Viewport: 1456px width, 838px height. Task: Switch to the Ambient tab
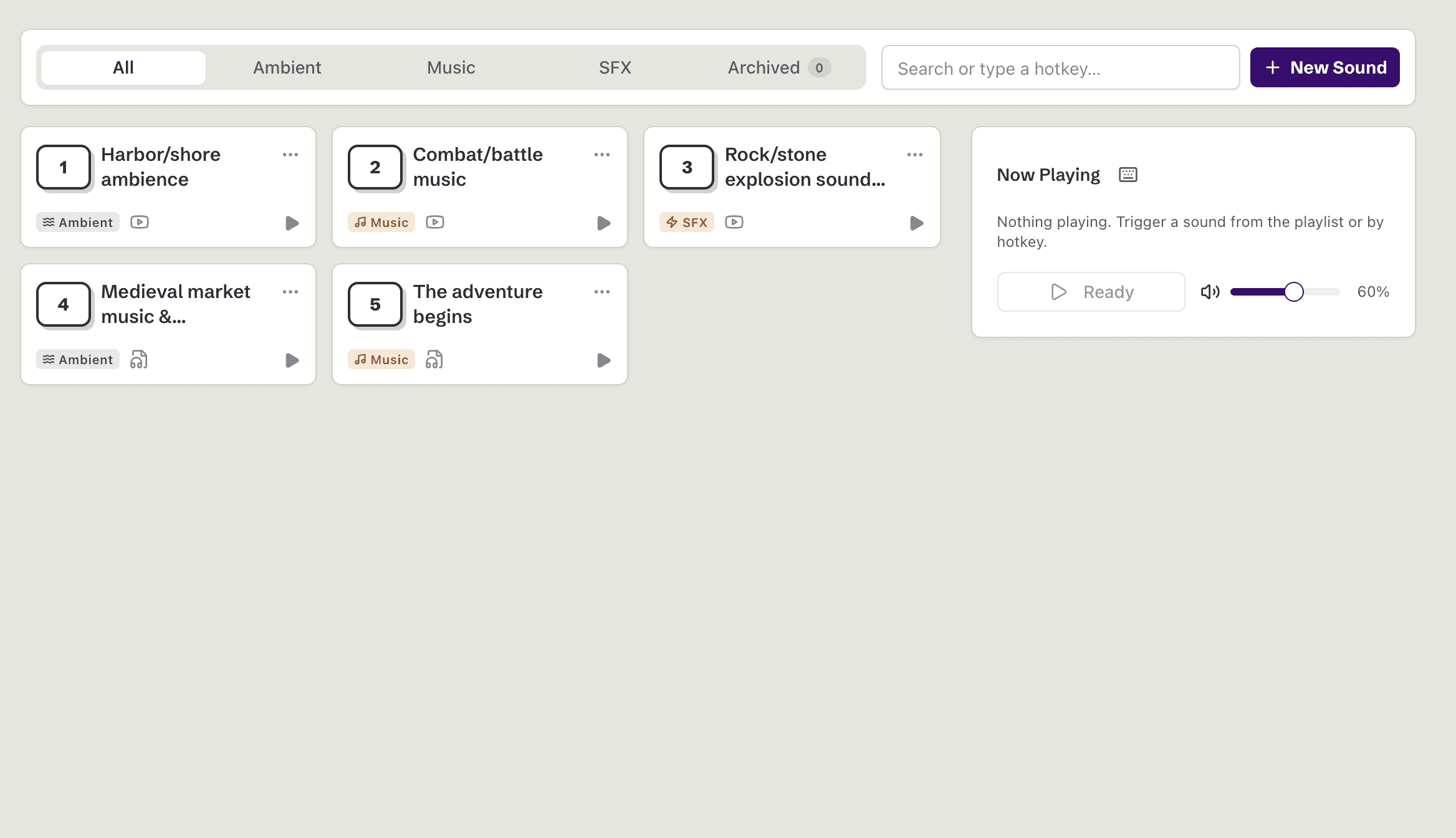(287, 67)
